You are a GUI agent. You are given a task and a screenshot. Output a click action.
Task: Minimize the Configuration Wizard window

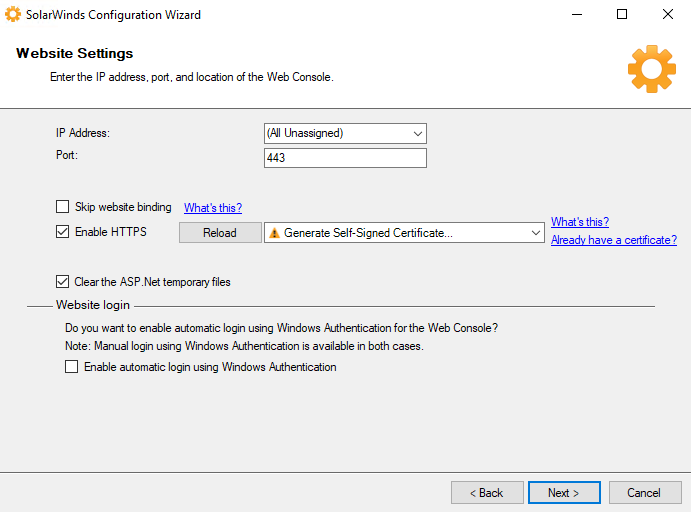tap(577, 15)
